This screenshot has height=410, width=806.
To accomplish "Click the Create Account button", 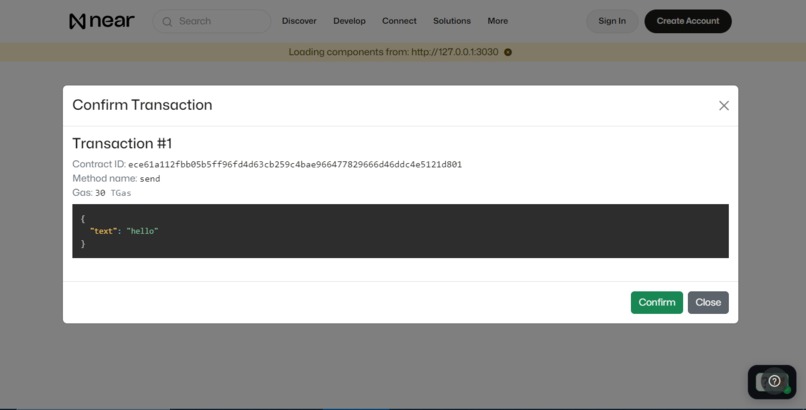I will coord(688,21).
